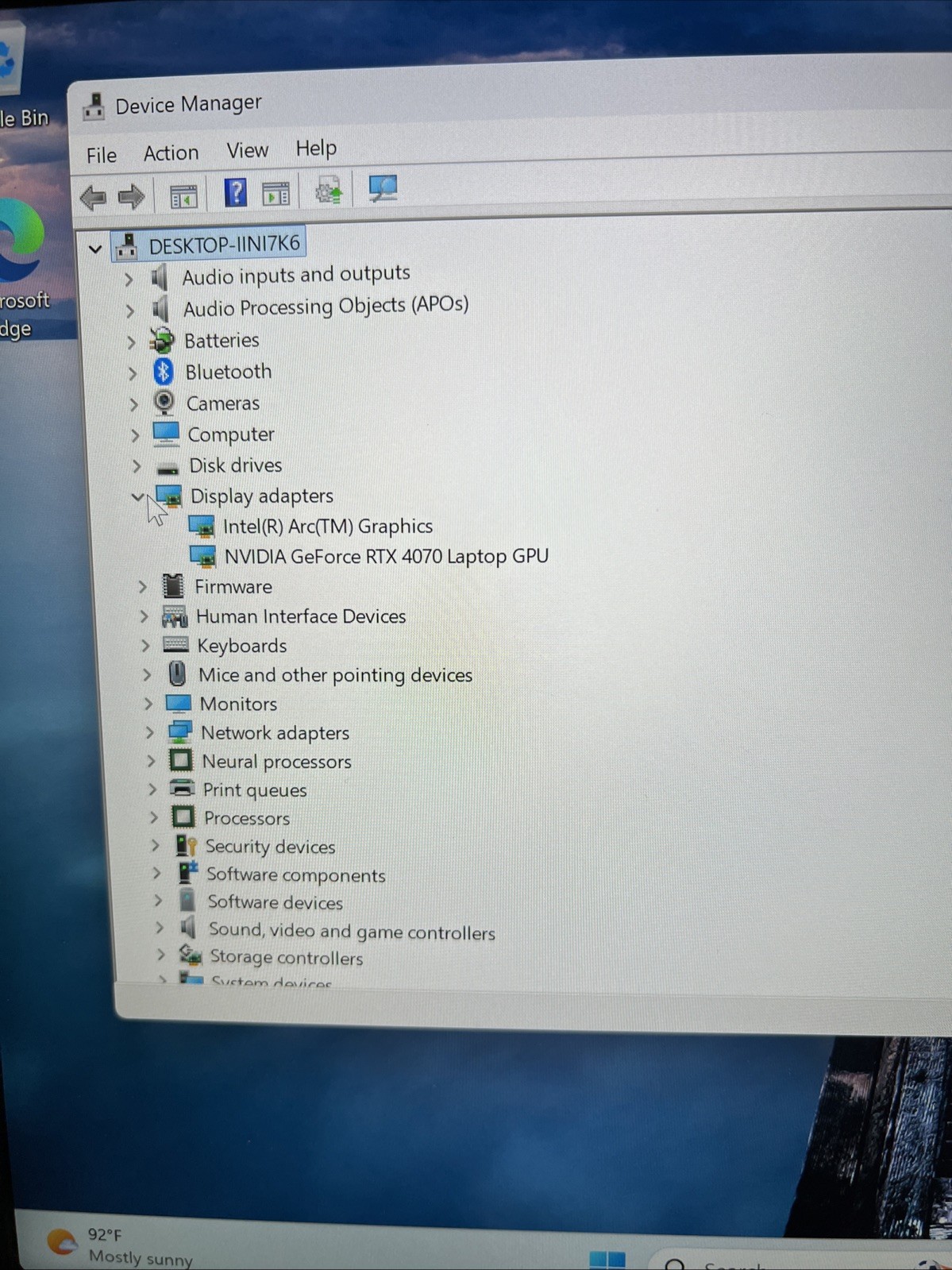
Task: Expand the Software devices category
Action: coord(157,900)
